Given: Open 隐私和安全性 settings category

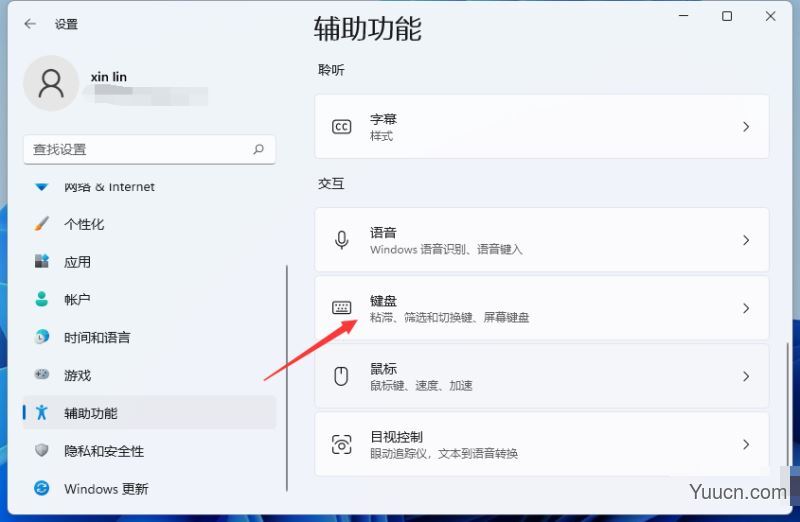Looking at the screenshot, I should click(x=149, y=451).
